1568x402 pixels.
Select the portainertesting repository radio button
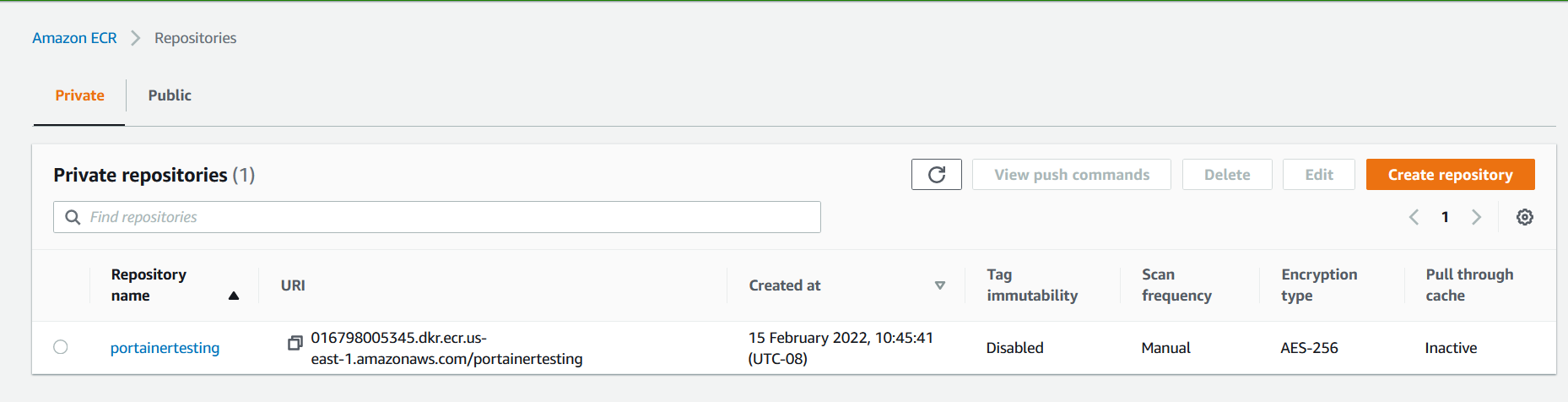click(x=61, y=347)
